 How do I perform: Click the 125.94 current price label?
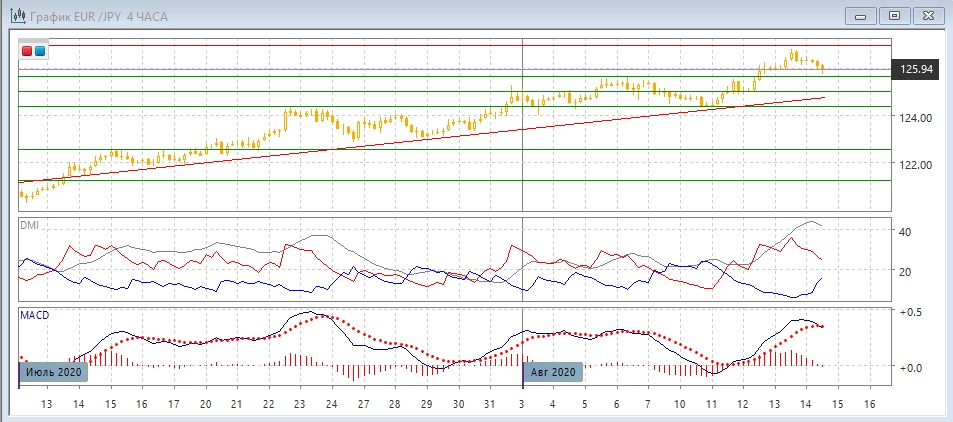point(916,69)
